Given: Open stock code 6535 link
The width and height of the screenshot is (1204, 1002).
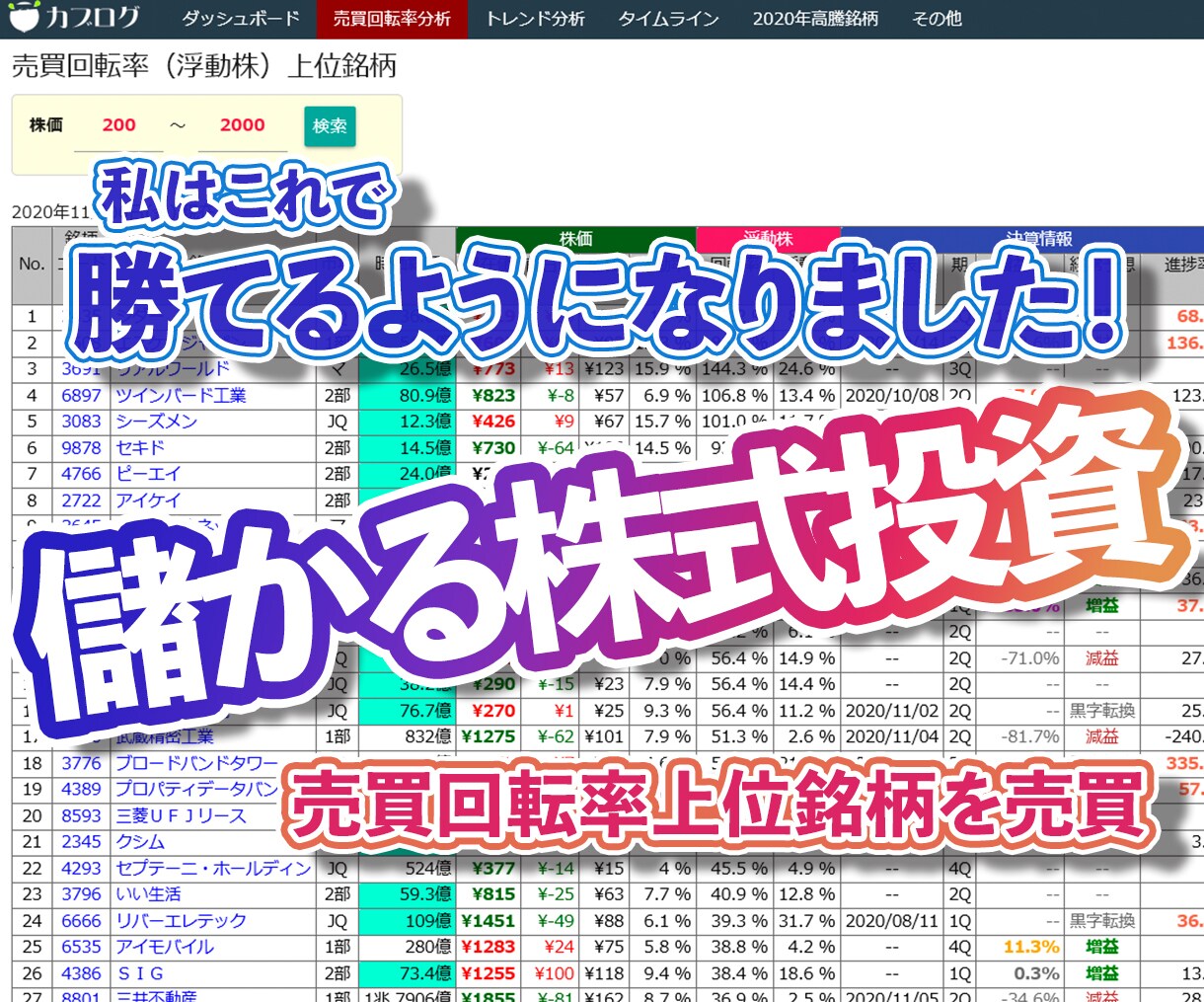Looking at the screenshot, I should click(81, 947).
